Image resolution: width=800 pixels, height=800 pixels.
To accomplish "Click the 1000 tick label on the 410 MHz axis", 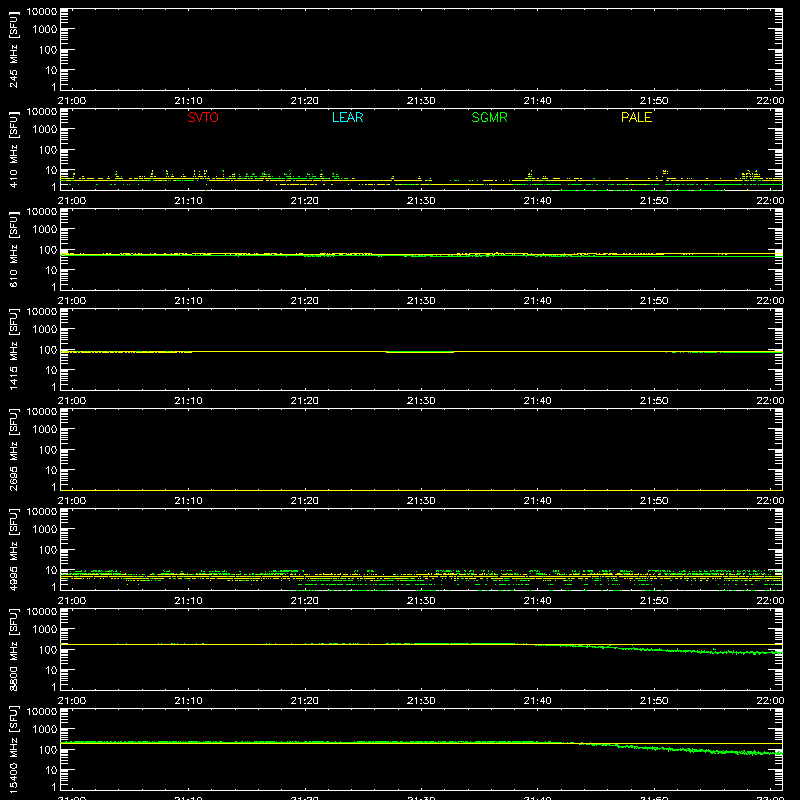I will (x=45, y=130).
